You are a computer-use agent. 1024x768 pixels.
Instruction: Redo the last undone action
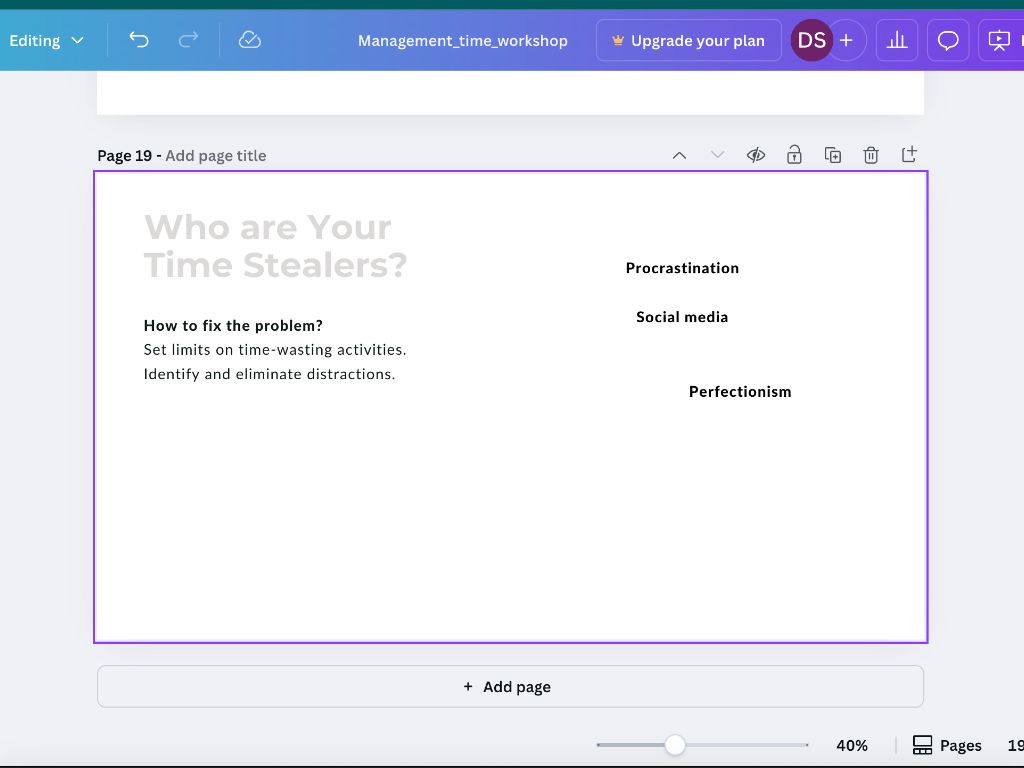188,40
